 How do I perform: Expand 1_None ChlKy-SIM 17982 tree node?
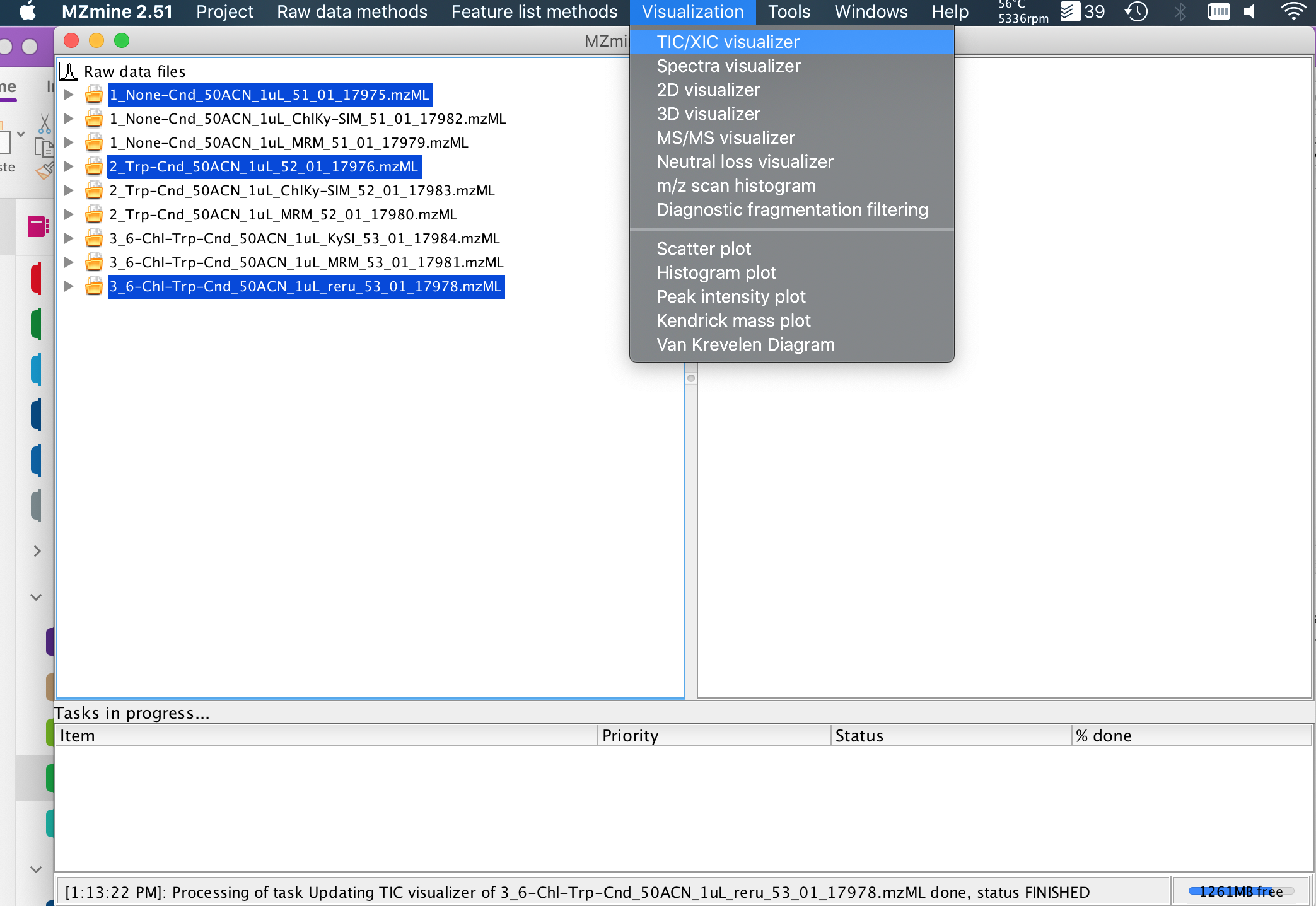[69, 119]
